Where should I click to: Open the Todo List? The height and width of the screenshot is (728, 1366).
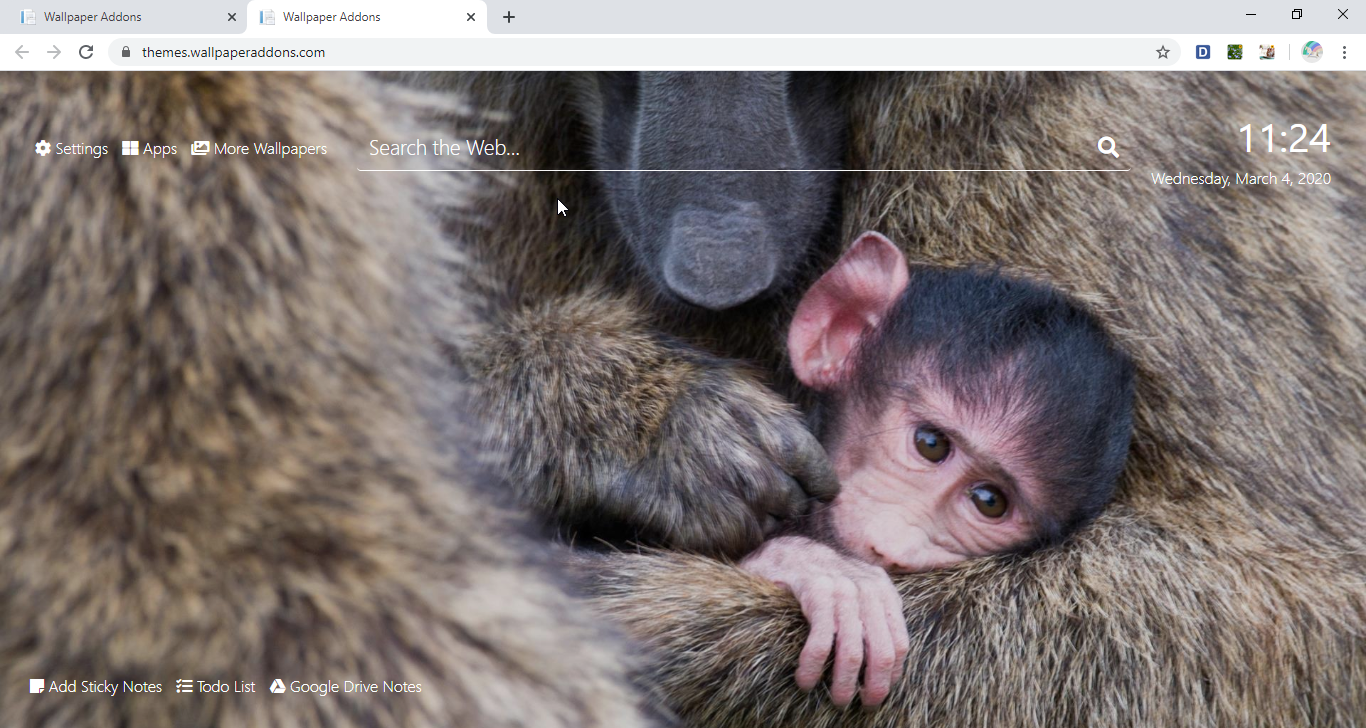[216, 686]
